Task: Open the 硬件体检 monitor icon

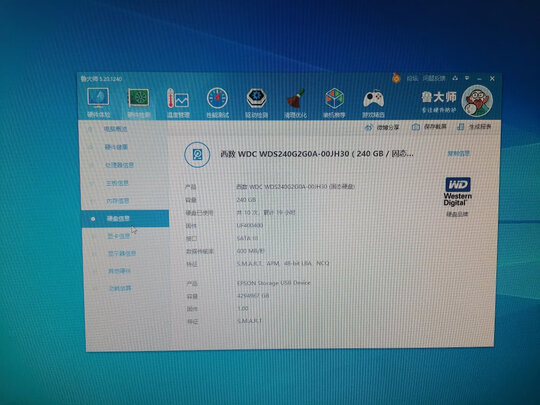Action: tap(98, 97)
